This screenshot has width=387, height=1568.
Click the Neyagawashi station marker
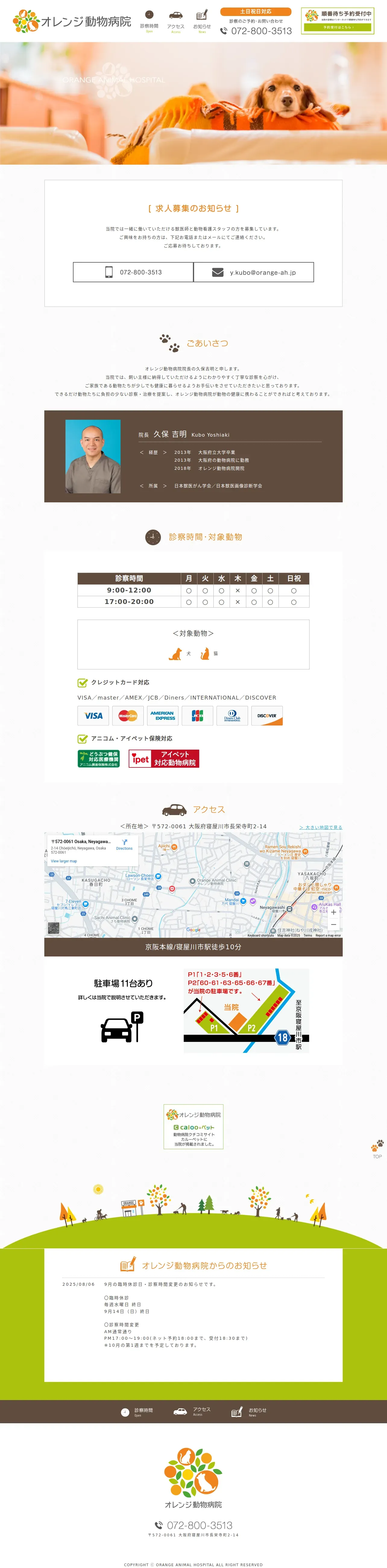coord(290,909)
